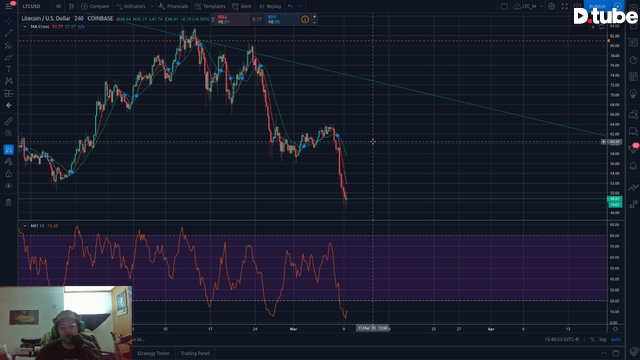Click the orange info icon on trade panel

(x=305, y=19)
